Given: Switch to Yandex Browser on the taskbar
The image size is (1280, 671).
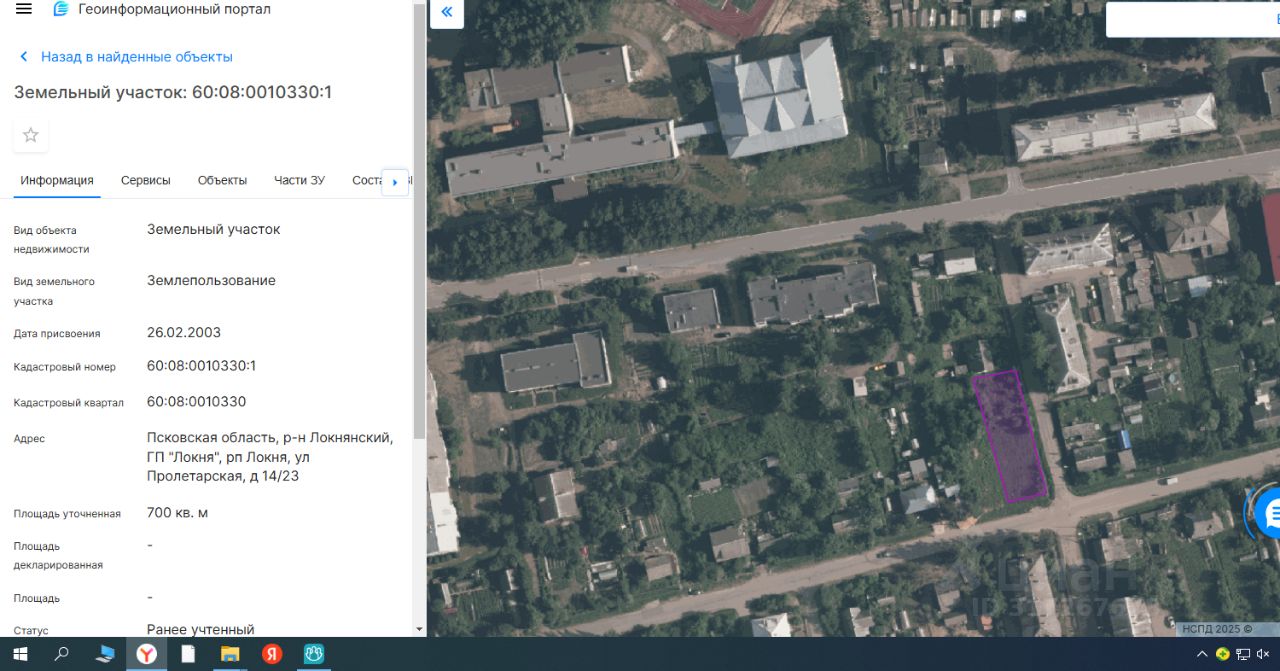Looking at the screenshot, I should coord(146,655).
